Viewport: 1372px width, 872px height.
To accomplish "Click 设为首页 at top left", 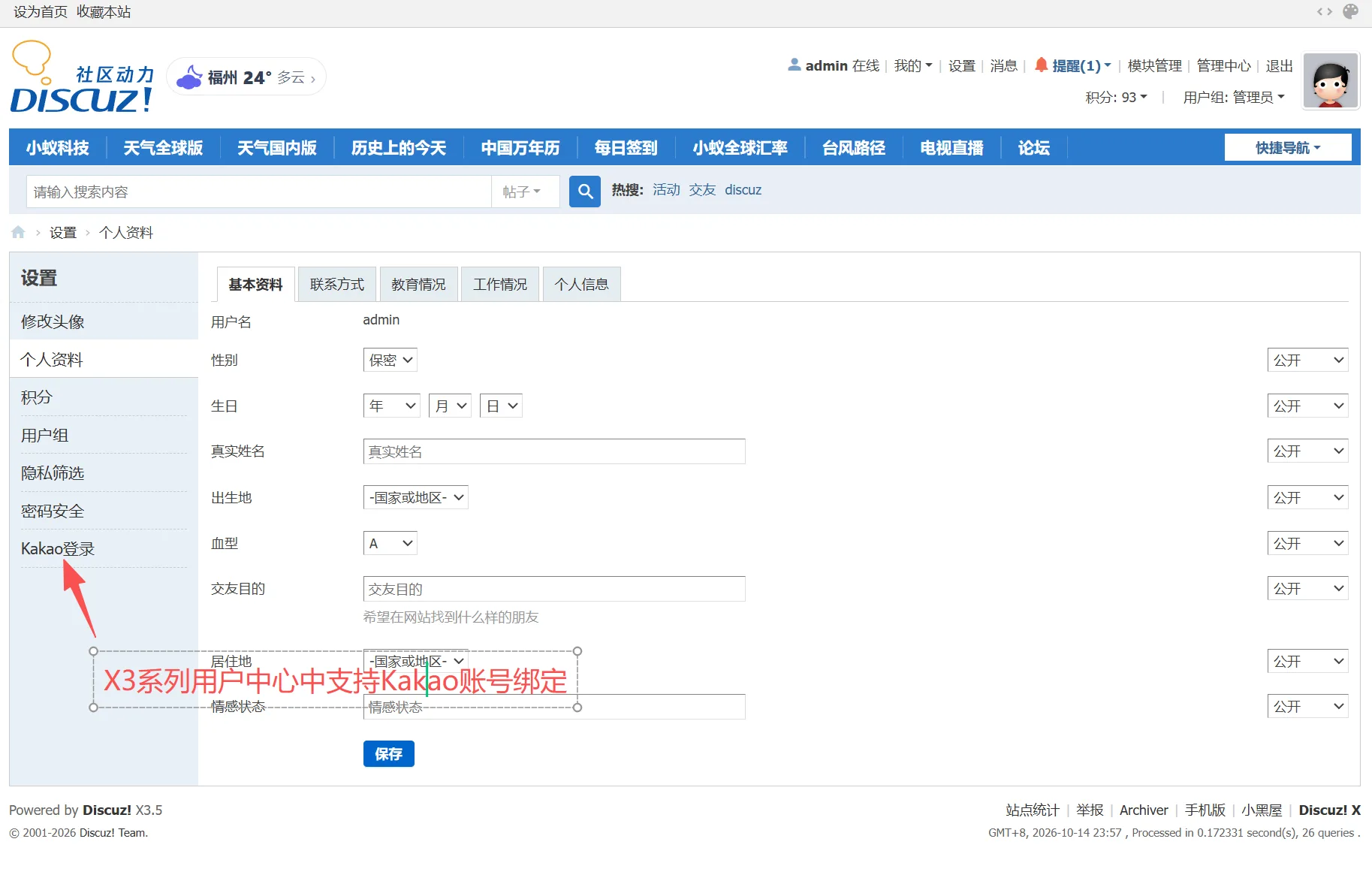I will coord(41,12).
